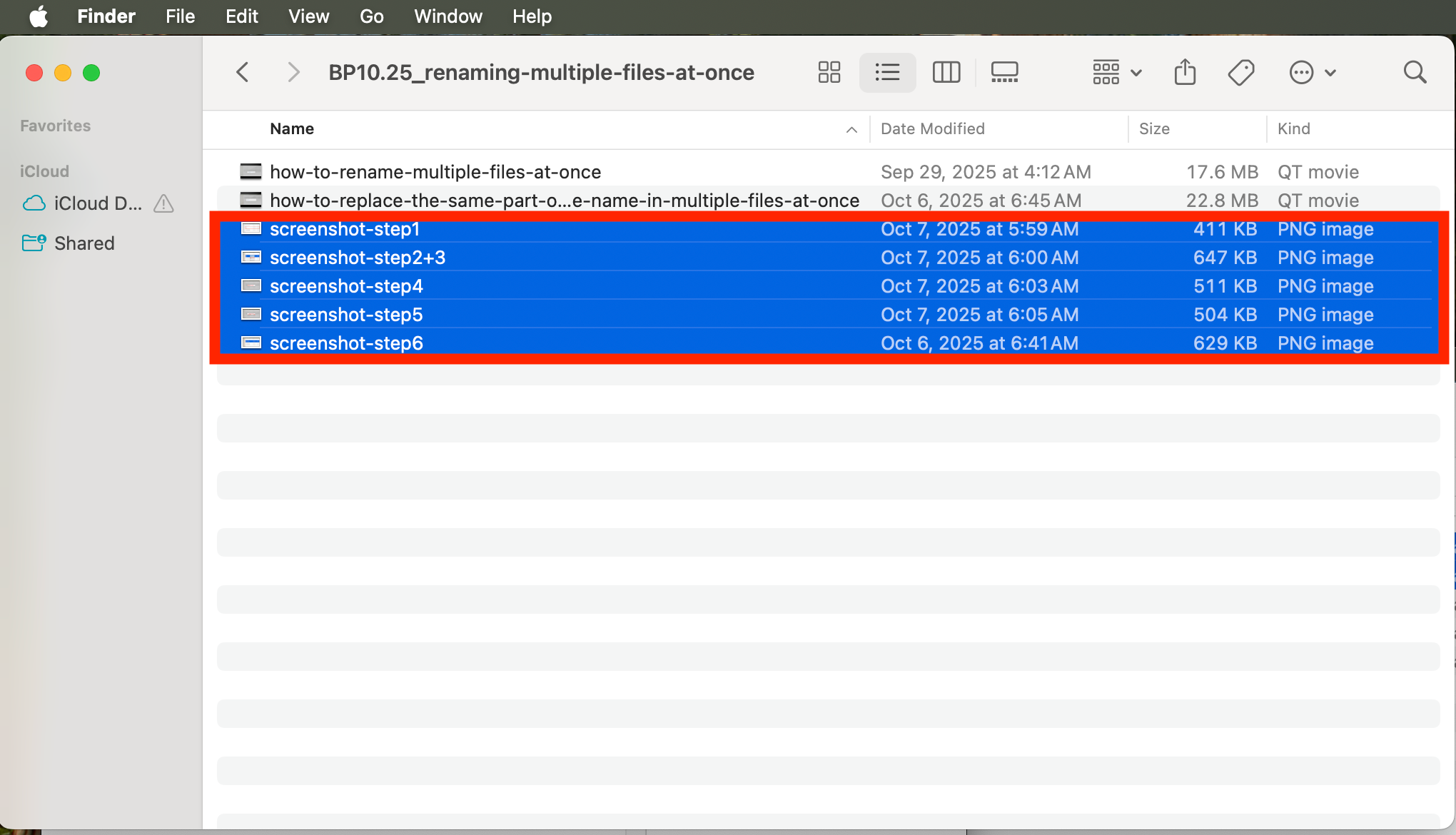Click the iCloud Drive warning indicator
The width and height of the screenshot is (1456, 835).
point(163,204)
